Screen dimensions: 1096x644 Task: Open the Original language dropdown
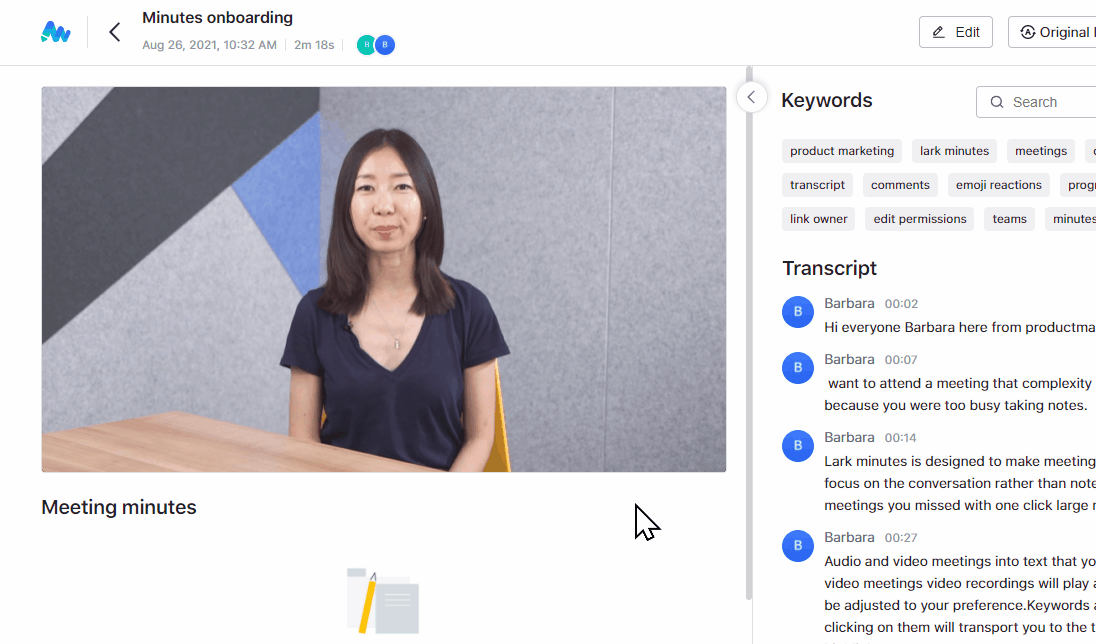pos(1052,32)
